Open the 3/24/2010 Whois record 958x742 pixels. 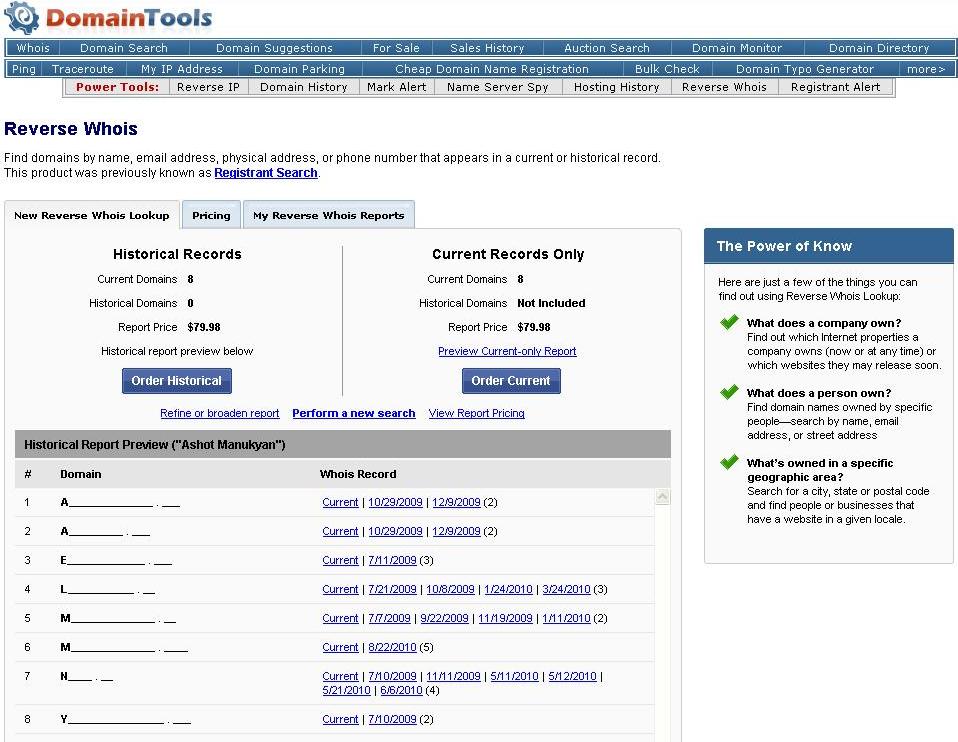[566, 590]
